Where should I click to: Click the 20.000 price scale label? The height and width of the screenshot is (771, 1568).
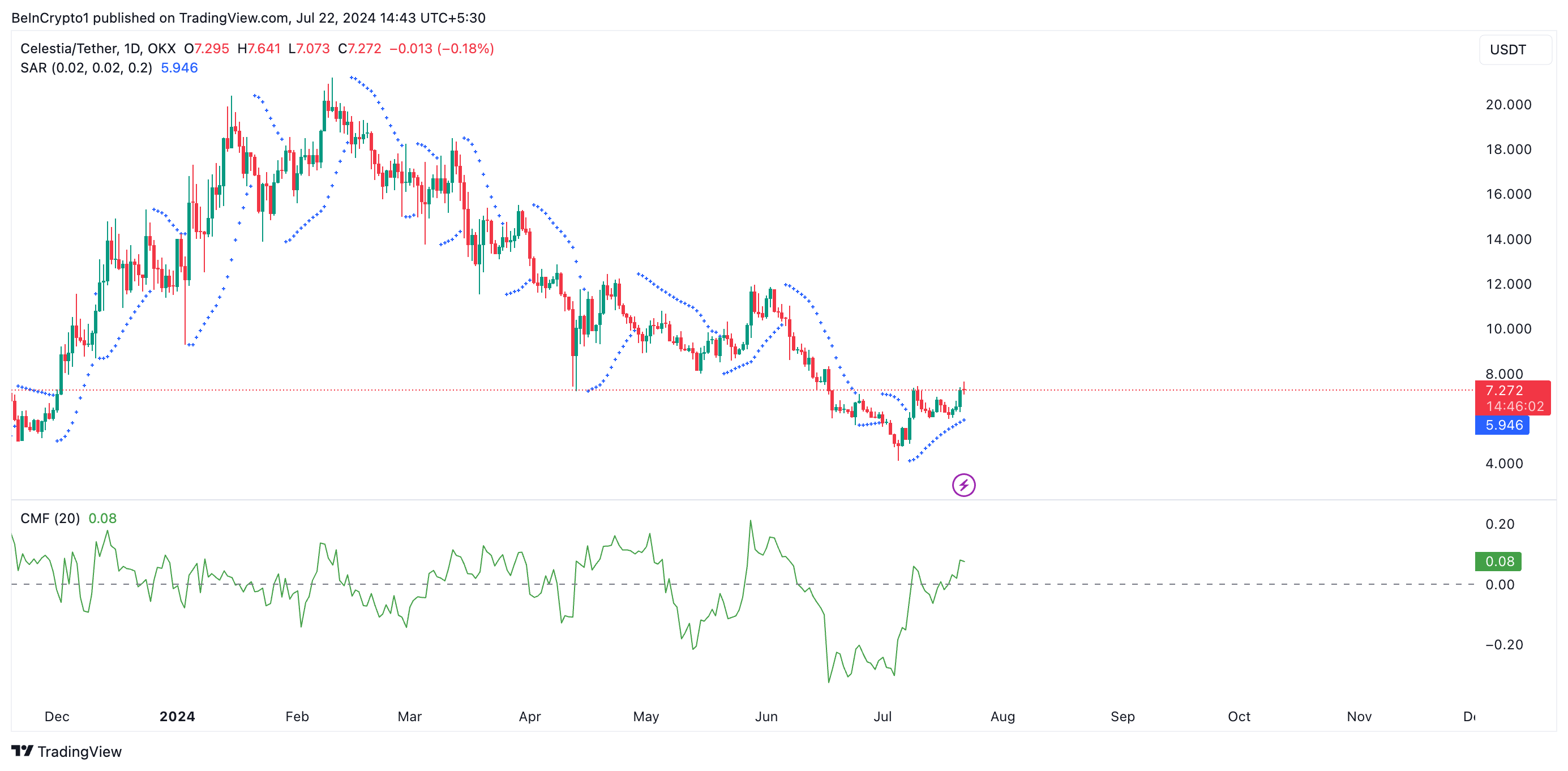1508,105
